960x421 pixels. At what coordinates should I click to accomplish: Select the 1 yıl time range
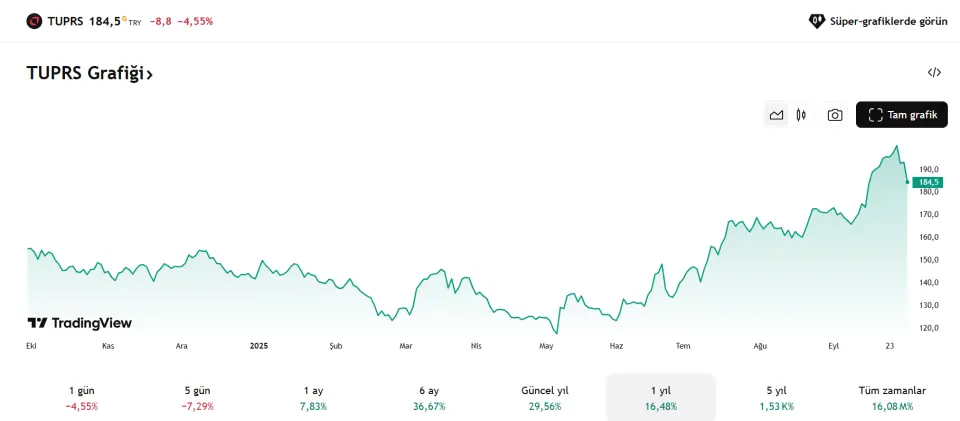[660, 398]
